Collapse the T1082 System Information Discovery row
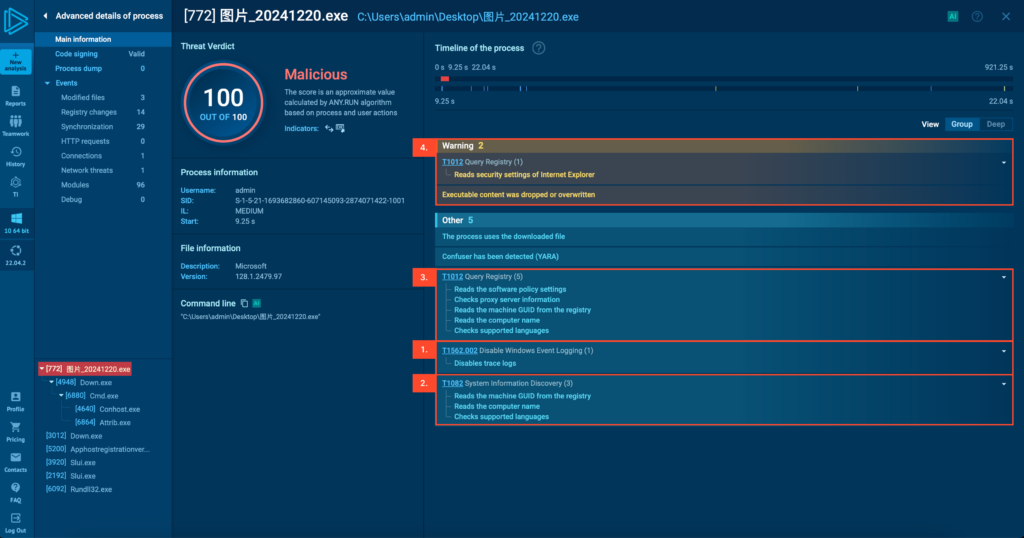Image resolution: width=1024 pixels, height=538 pixels. click(x=1003, y=384)
